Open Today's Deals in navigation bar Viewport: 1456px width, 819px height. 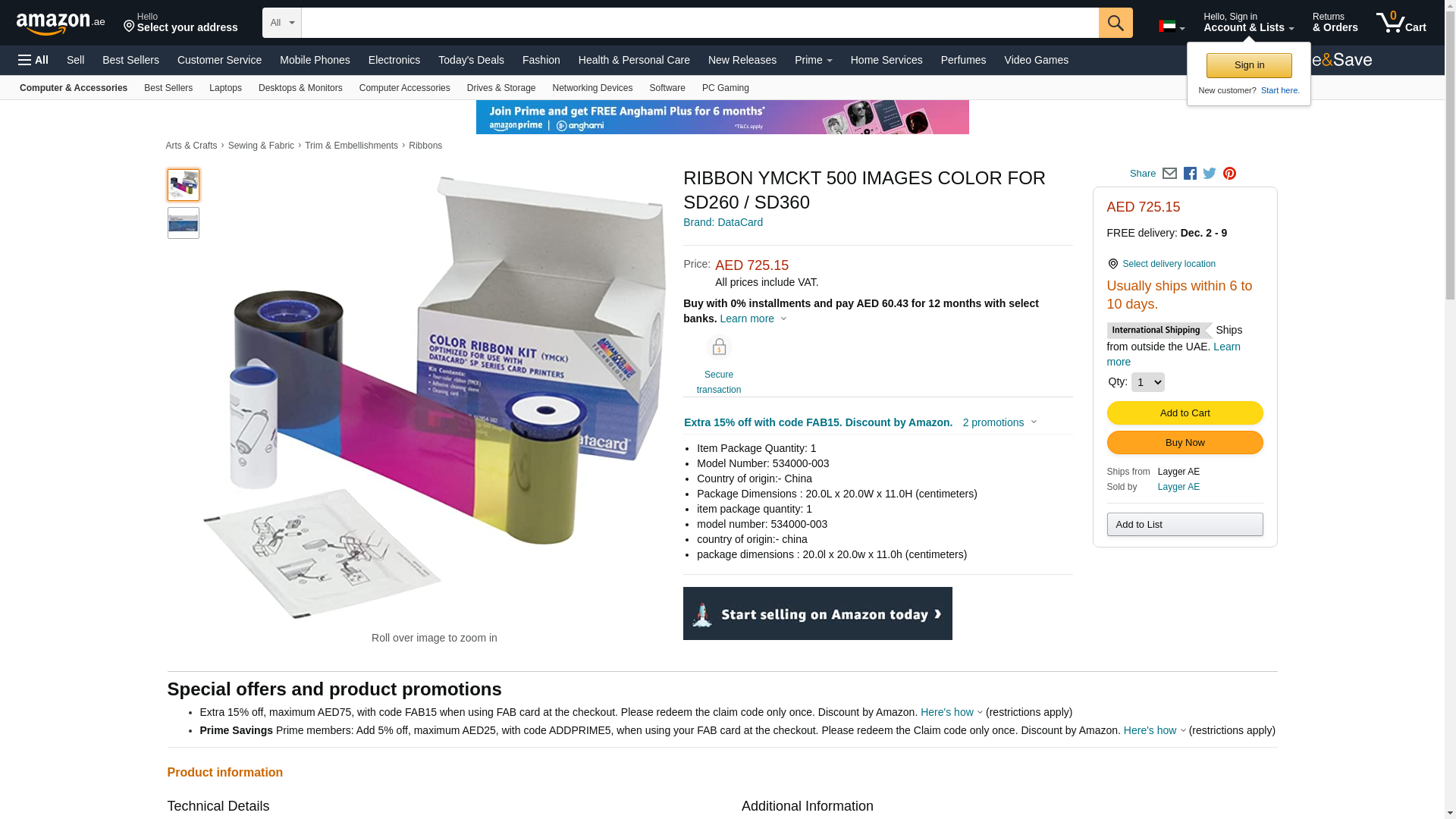(471, 60)
